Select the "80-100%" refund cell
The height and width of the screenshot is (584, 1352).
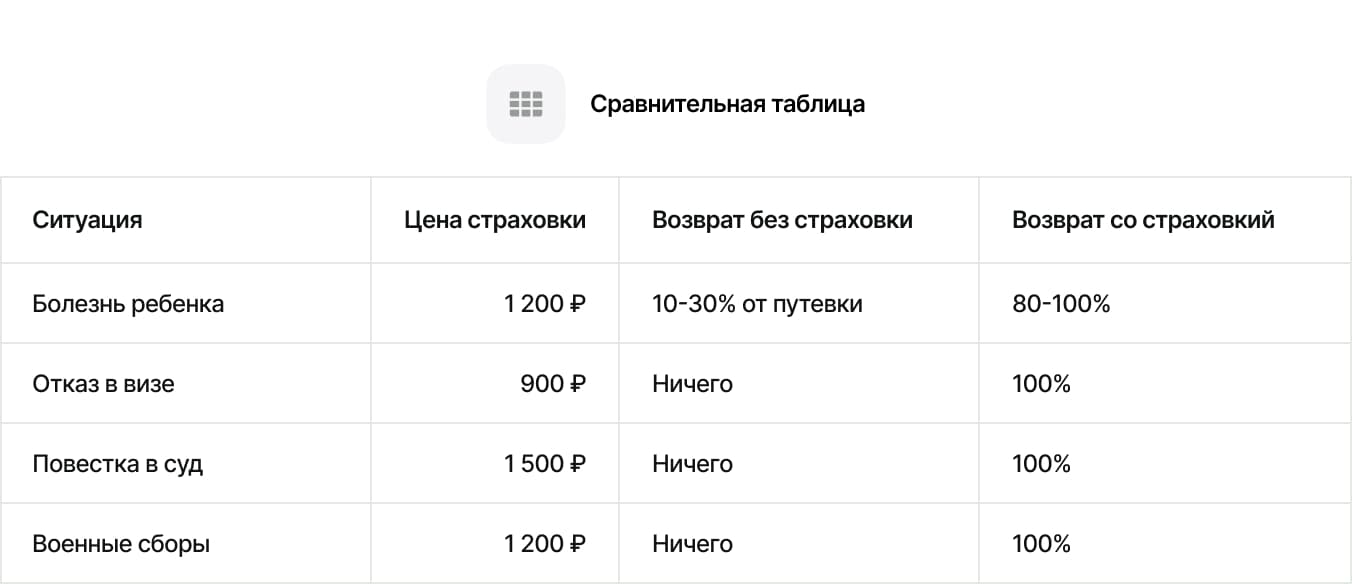pyautogui.click(x=1061, y=303)
